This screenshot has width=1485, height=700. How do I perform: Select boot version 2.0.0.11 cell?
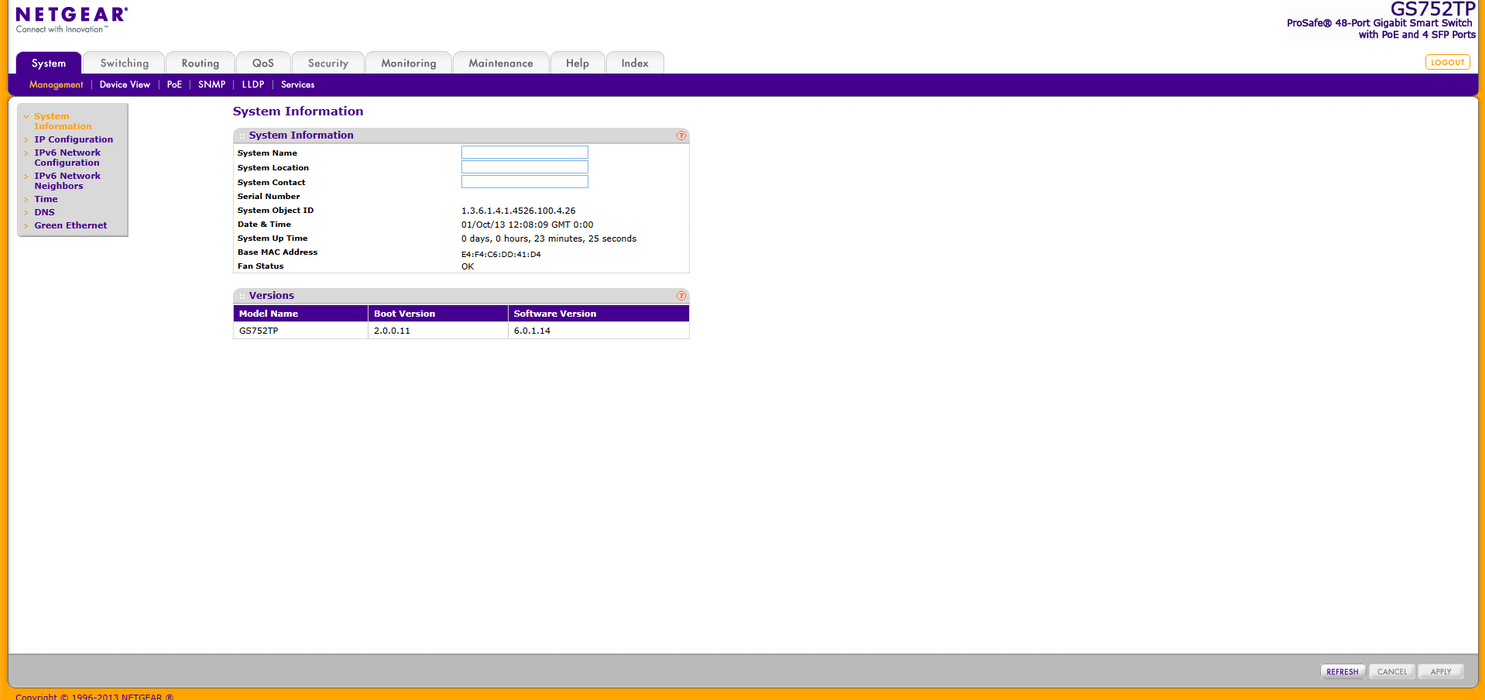click(438, 331)
